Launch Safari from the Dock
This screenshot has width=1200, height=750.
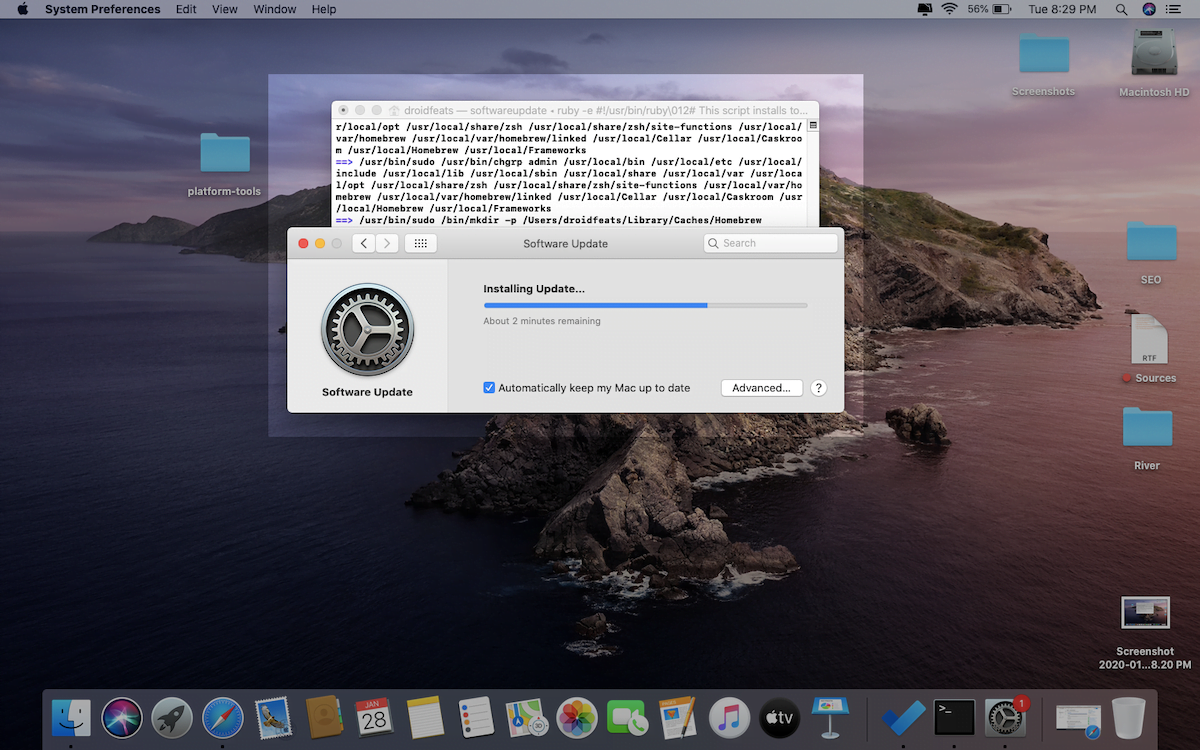222,717
